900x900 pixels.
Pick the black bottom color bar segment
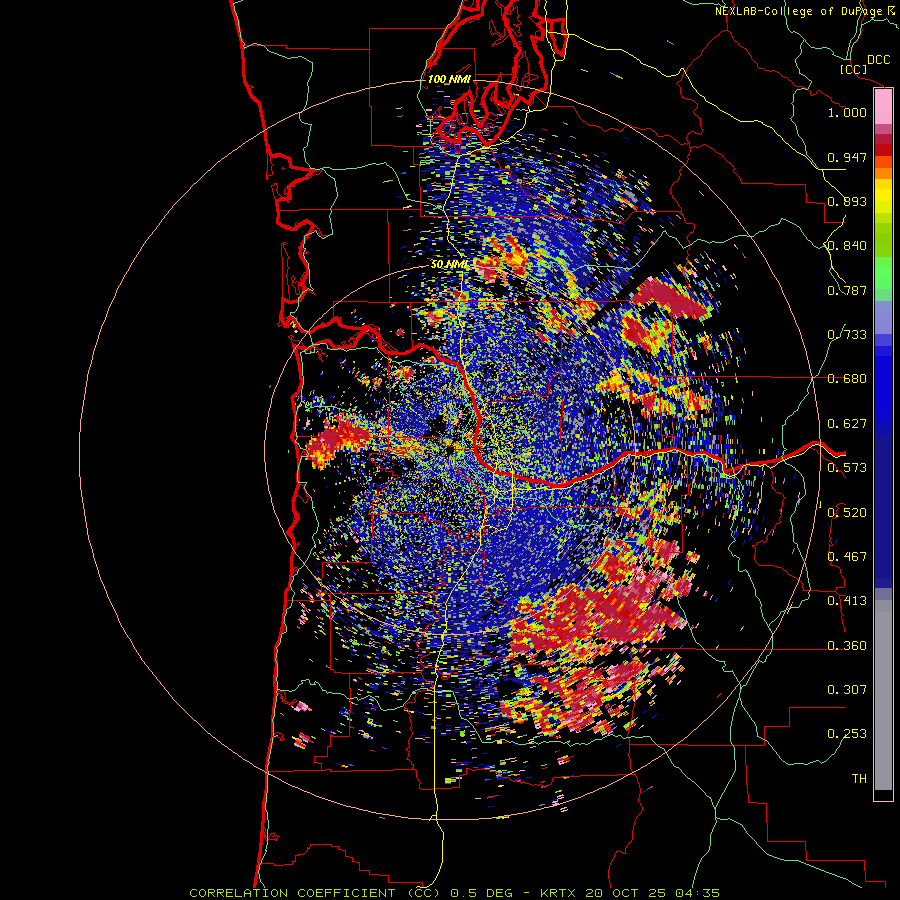tap(883, 794)
